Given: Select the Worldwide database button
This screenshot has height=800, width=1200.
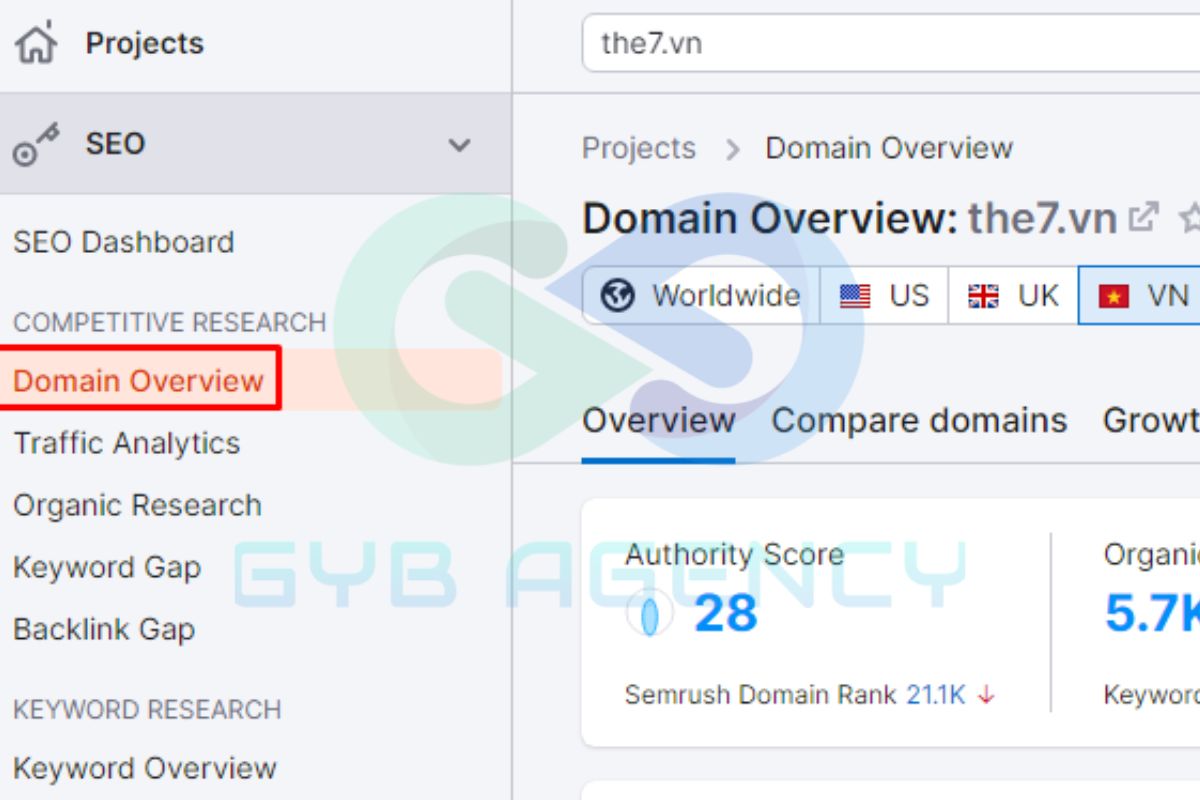Looking at the screenshot, I should point(701,296).
